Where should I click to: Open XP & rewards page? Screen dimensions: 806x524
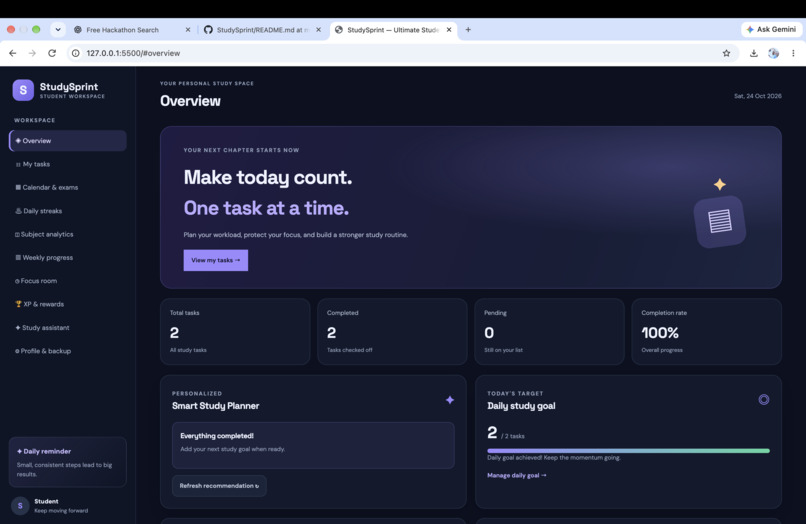tap(68, 304)
